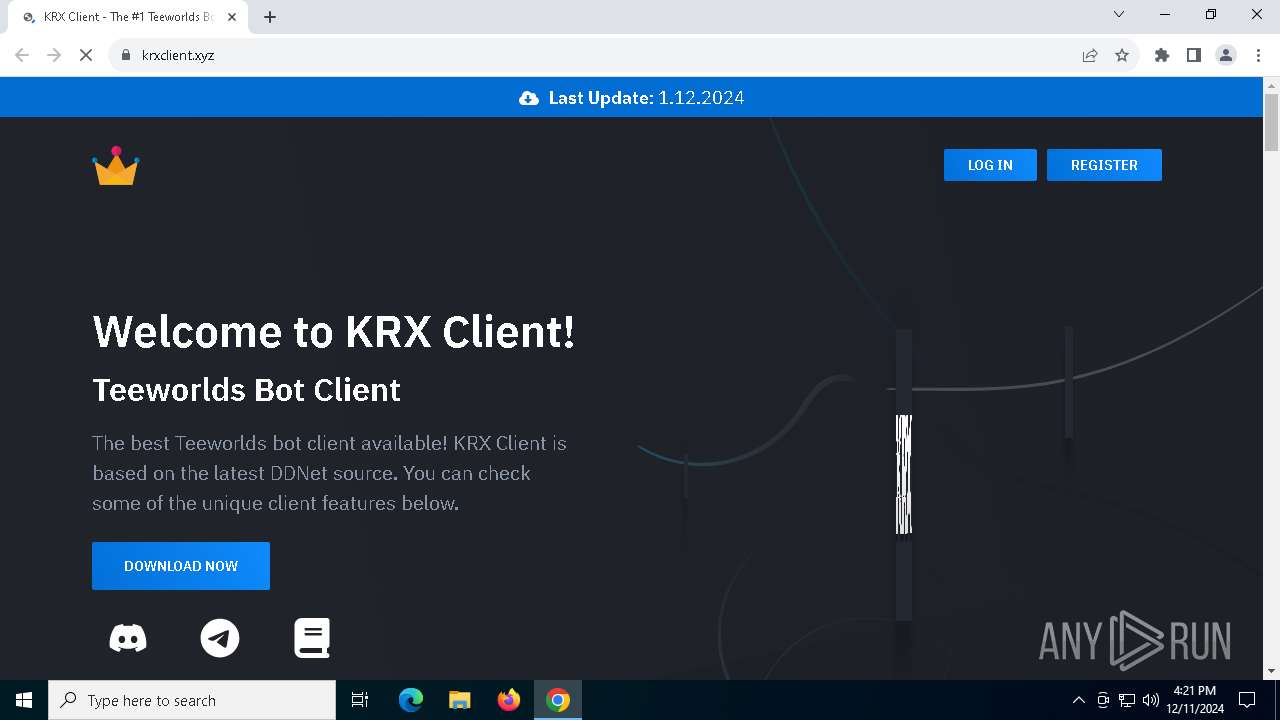This screenshot has height=720, width=1280.
Task: Launch Firefox from taskbar
Action: [x=509, y=700]
